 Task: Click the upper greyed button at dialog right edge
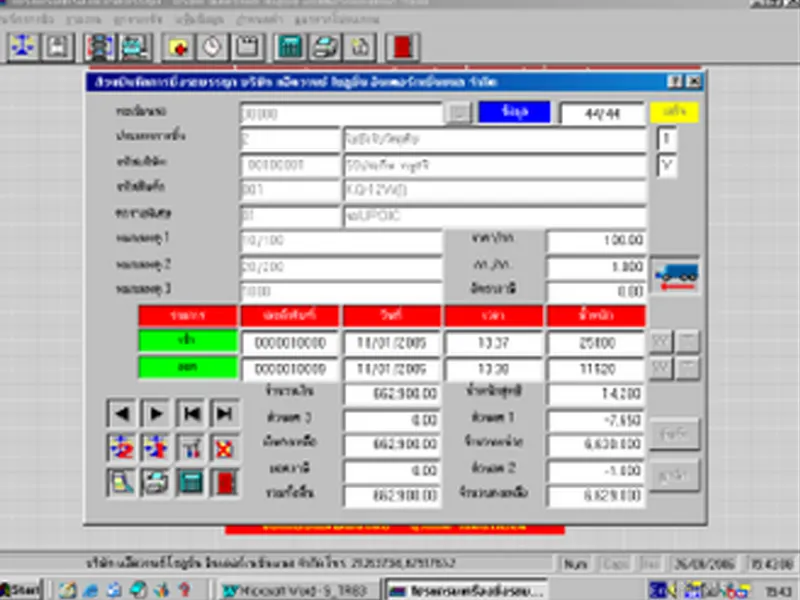[x=674, y=435]
